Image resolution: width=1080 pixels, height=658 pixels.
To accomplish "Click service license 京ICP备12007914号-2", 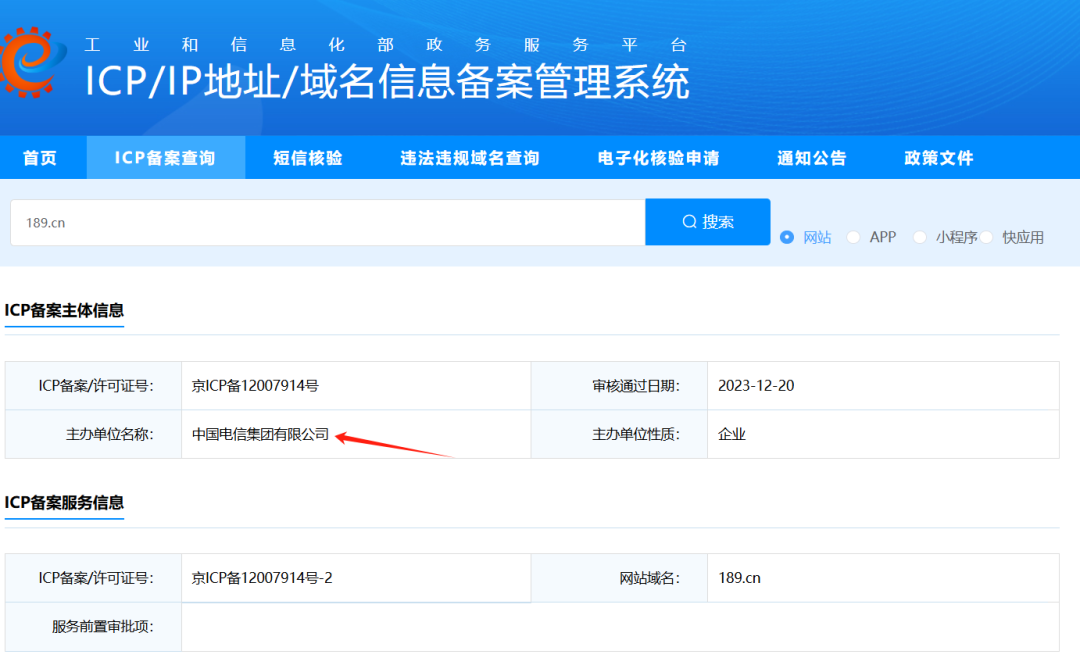I will 262,578.
